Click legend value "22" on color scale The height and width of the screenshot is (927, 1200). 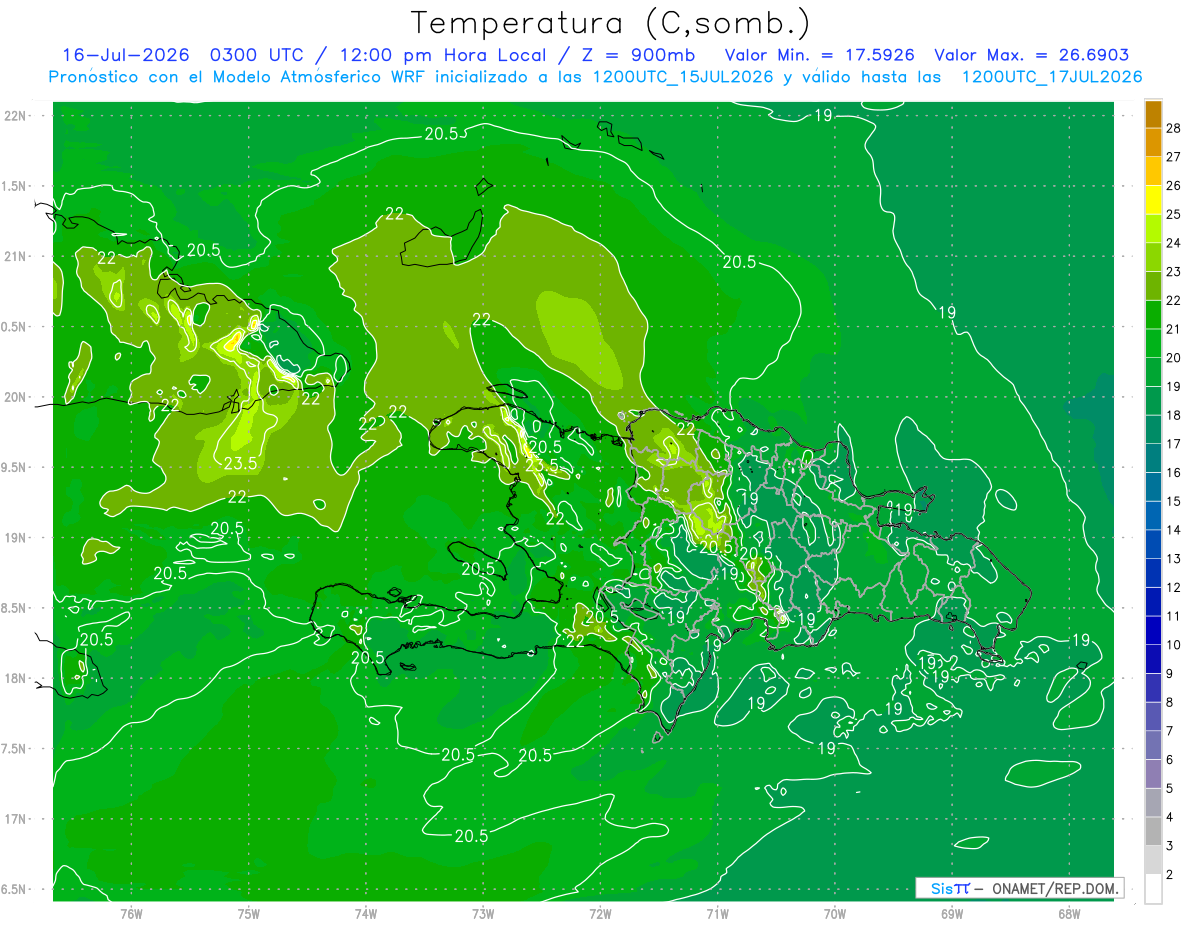click(x=1174, y=300)
